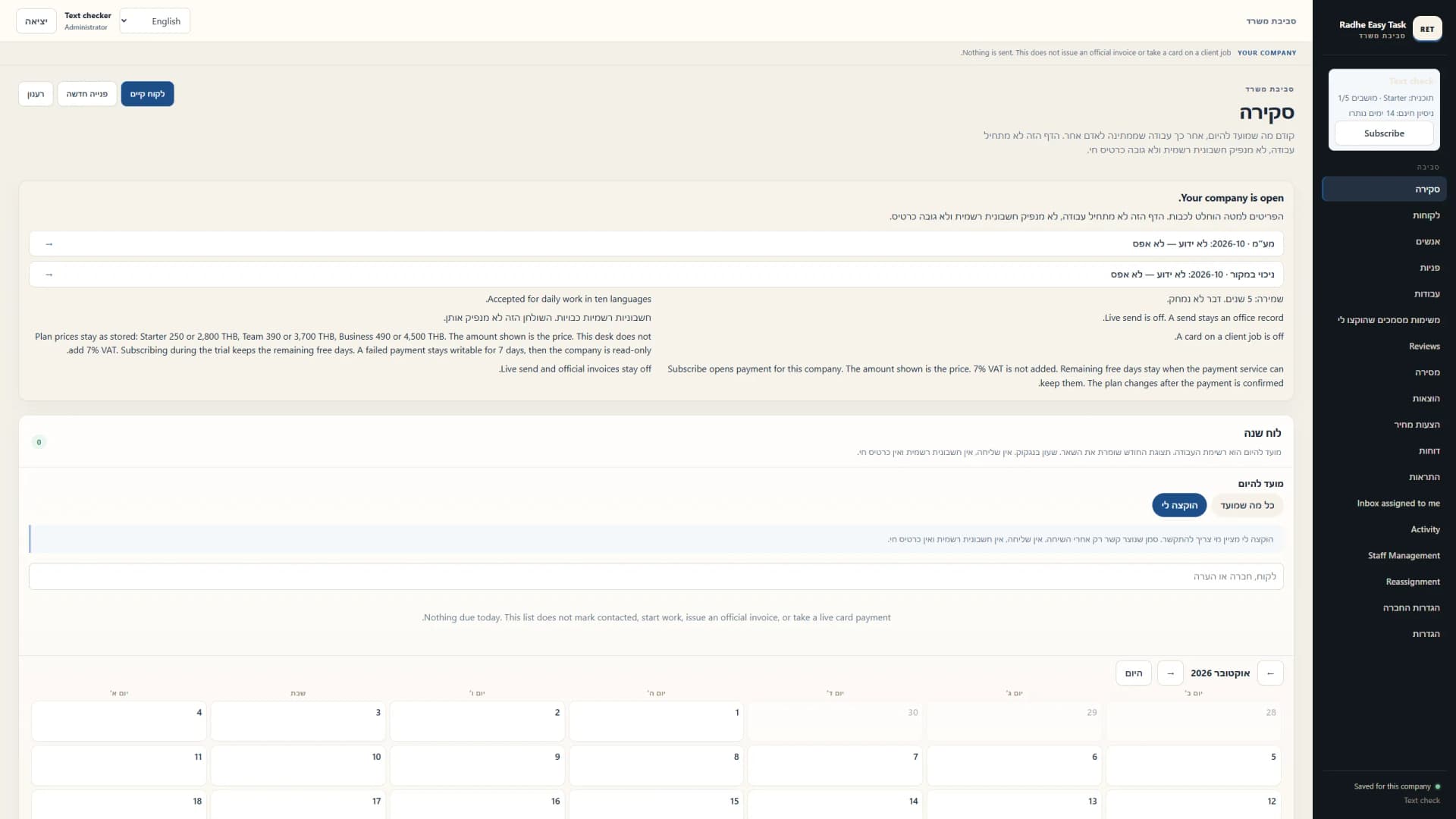The width and height of the screenshot is (1456, 819).
Task: Open the מע"מ 2026-10 row arrow
Action: tap(49, 244)
